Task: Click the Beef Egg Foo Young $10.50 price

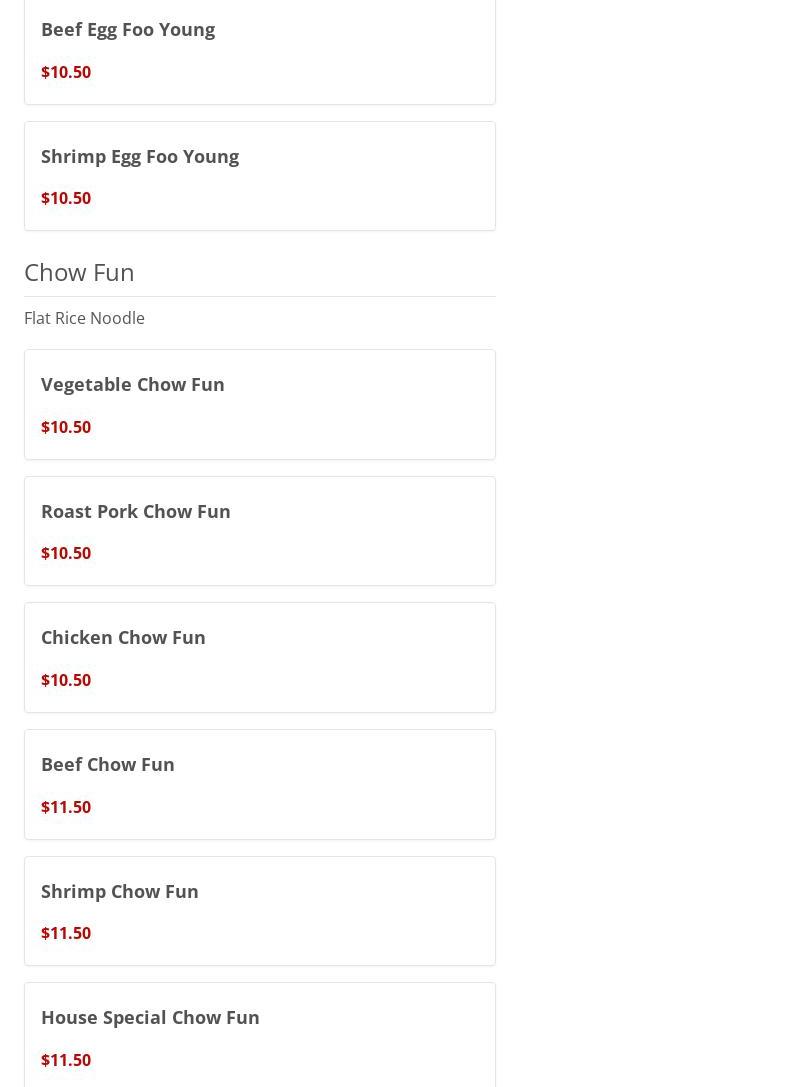Action: point(66,72)
